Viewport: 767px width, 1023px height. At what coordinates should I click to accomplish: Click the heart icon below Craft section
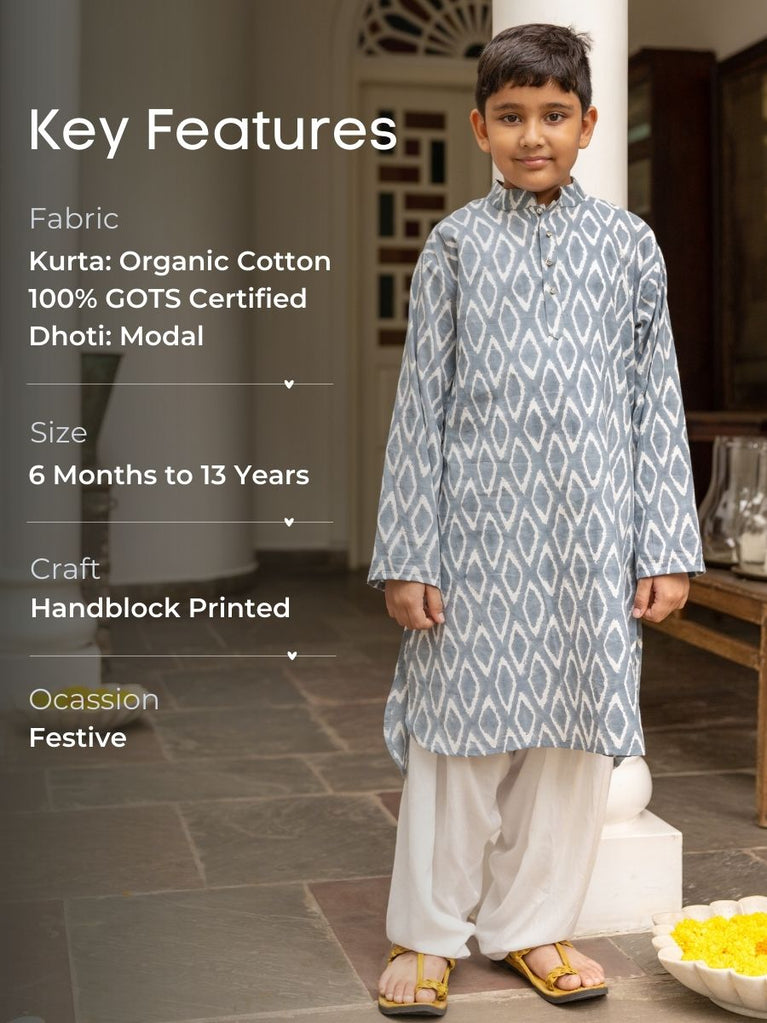292,655
